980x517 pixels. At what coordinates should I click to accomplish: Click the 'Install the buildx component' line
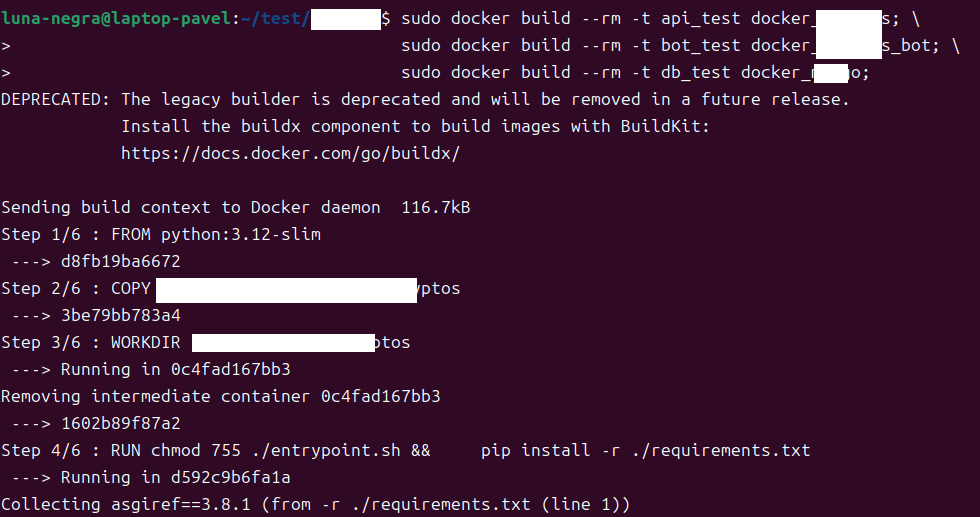415,126
